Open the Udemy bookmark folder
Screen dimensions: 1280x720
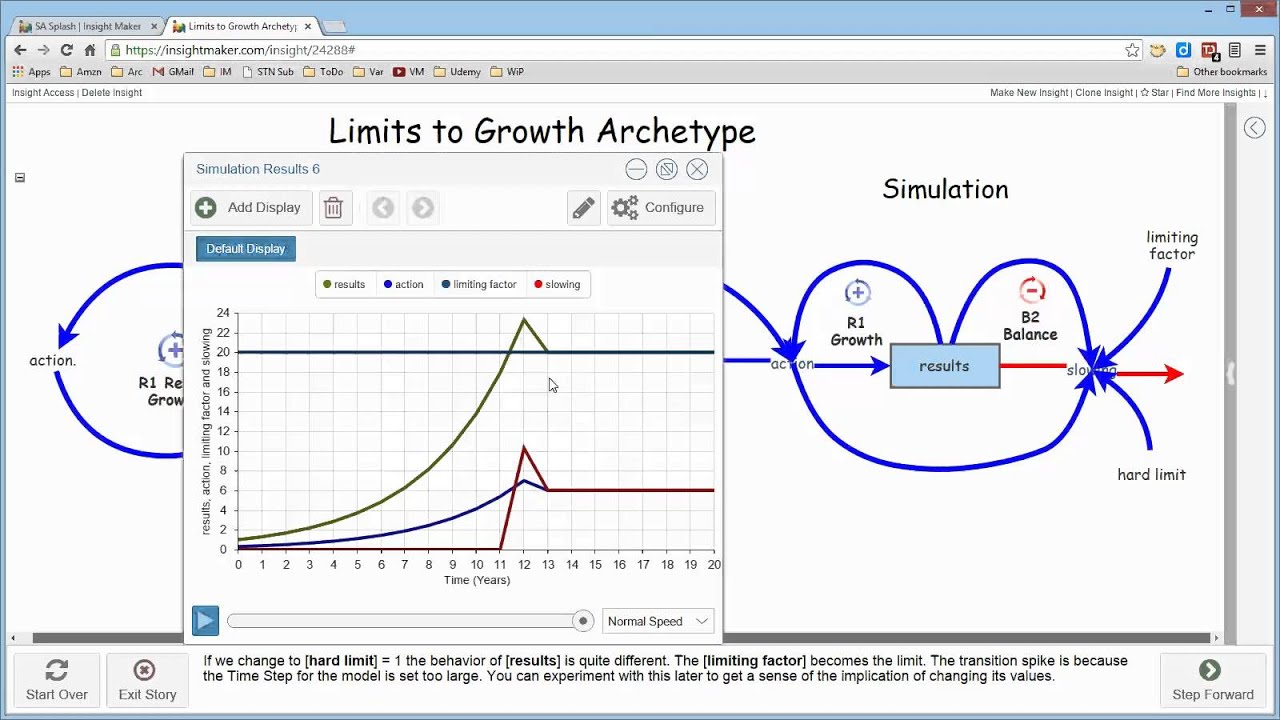point(457,72)
